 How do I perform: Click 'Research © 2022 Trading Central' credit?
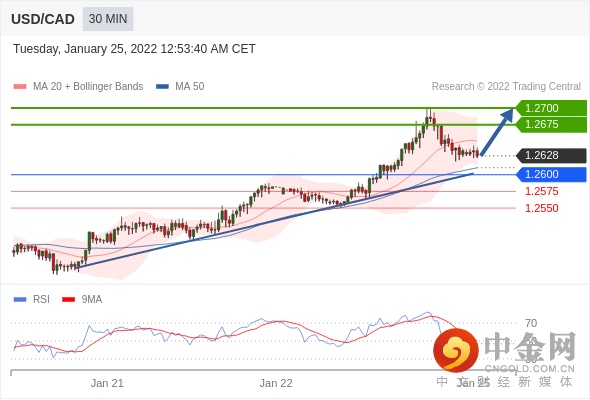[506, 87]
